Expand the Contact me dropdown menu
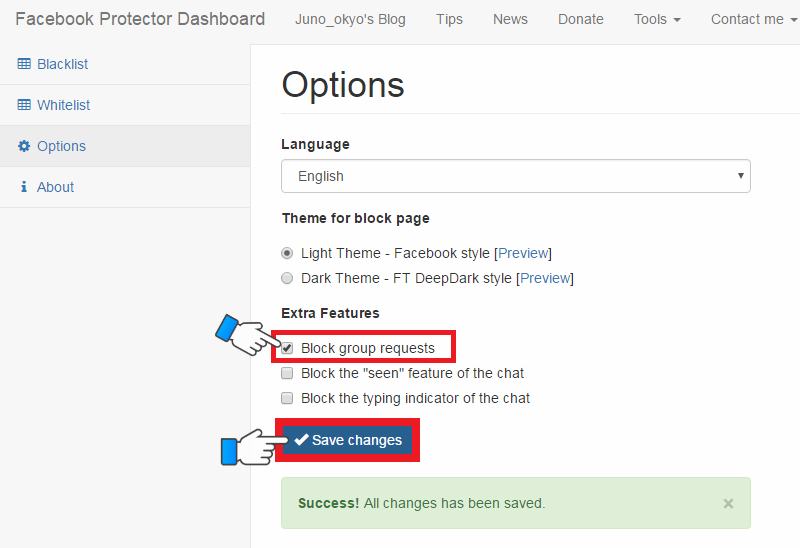The height and width of the screenshot is (548, 800). click(754, 19)
